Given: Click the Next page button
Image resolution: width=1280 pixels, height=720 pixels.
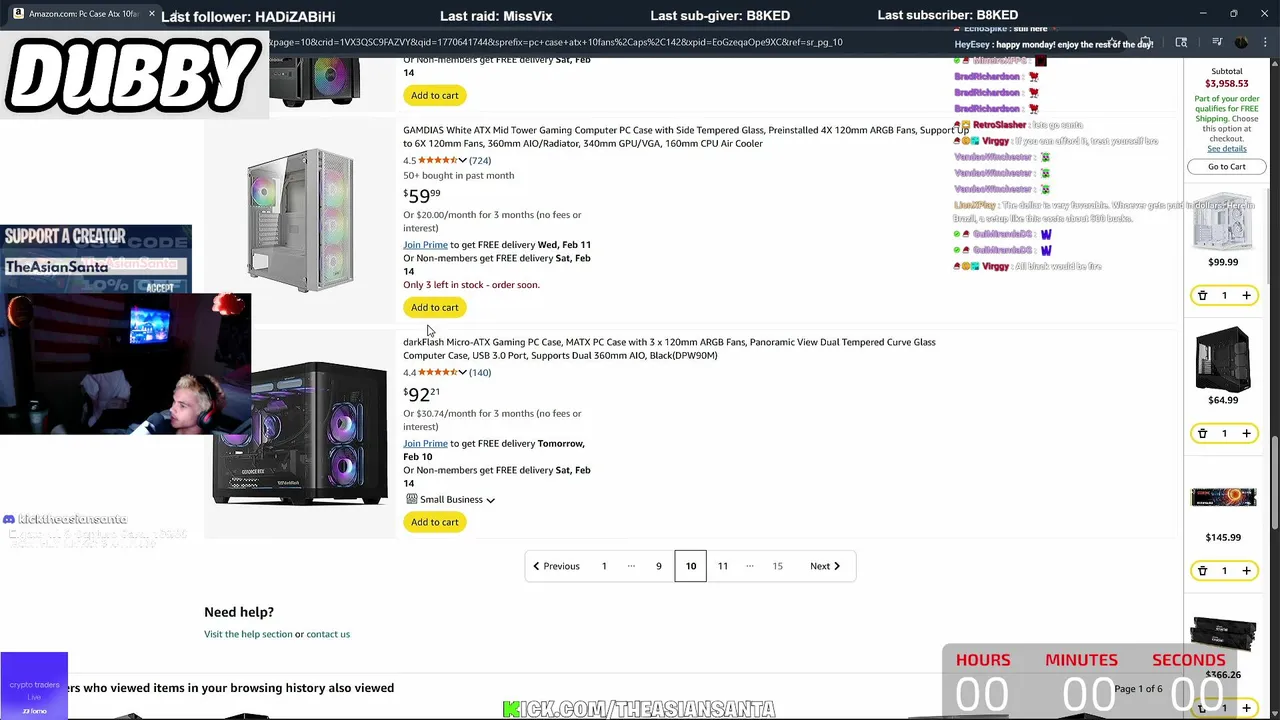Looking at the screenshot, I should pos(825,566).
